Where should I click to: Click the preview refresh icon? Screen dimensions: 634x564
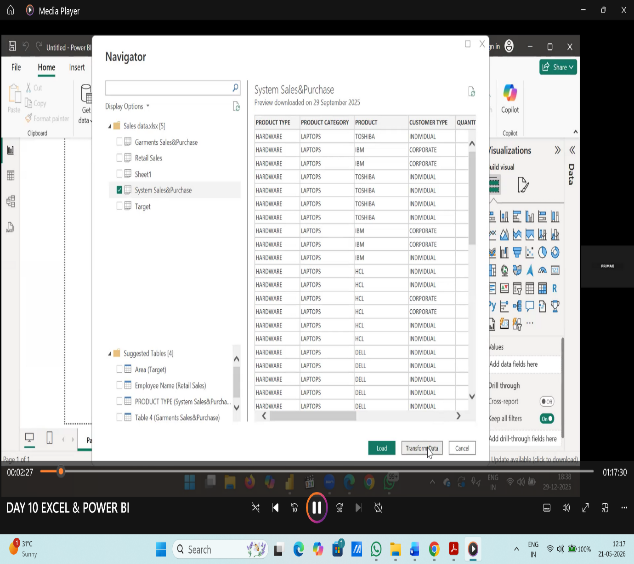(x=471, y=91)
